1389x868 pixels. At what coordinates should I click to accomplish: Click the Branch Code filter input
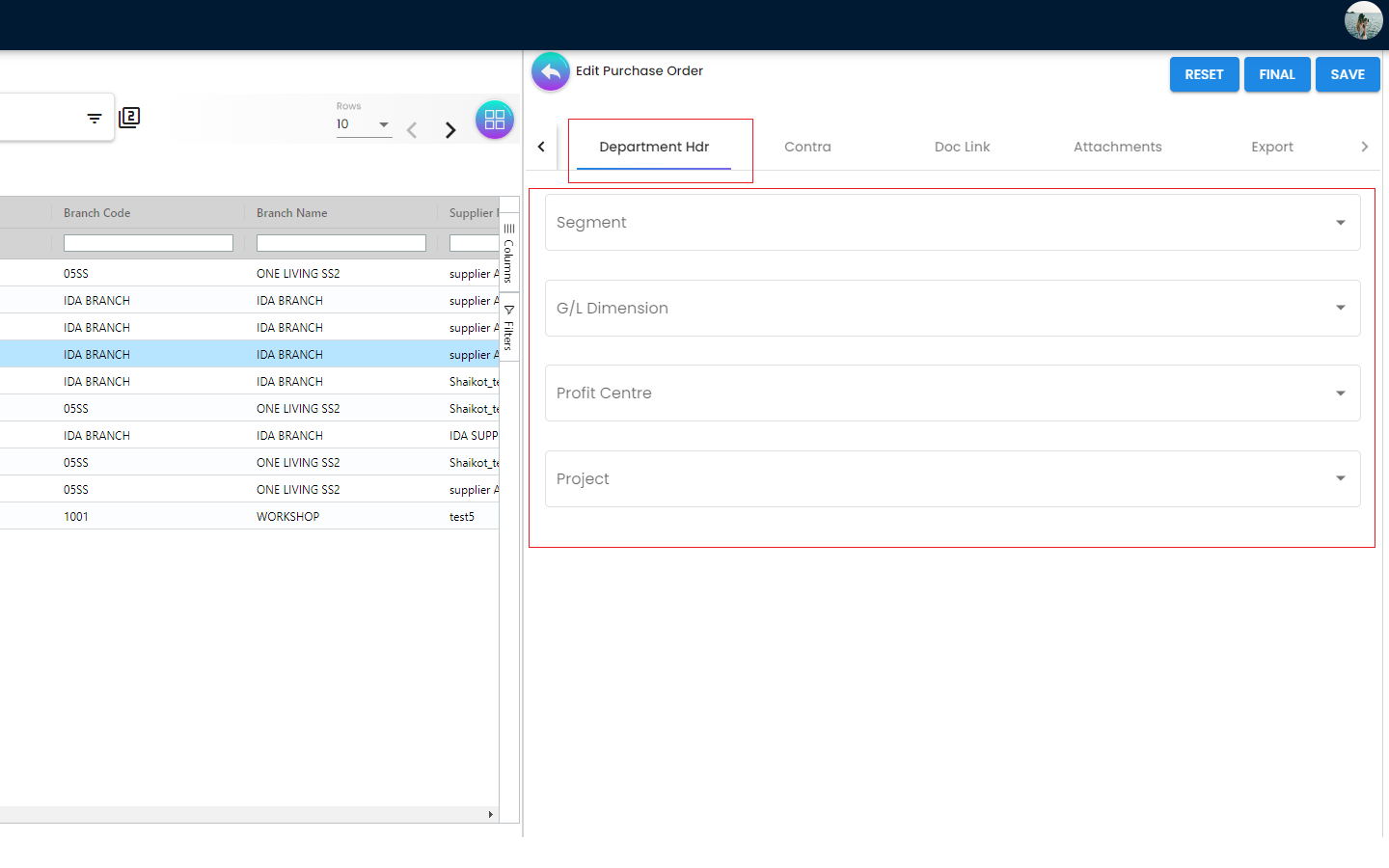[x=149, y=243]
